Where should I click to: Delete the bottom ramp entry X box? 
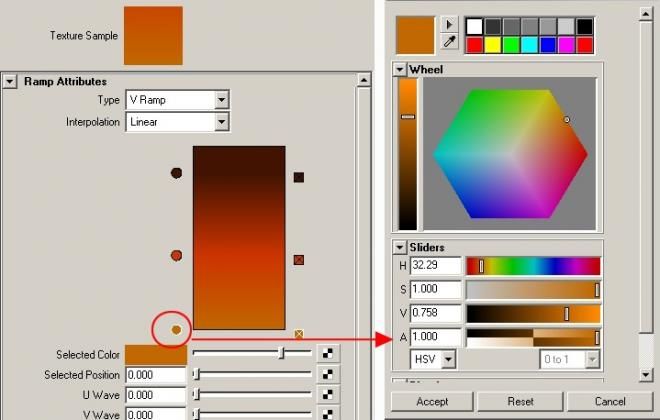299,334
